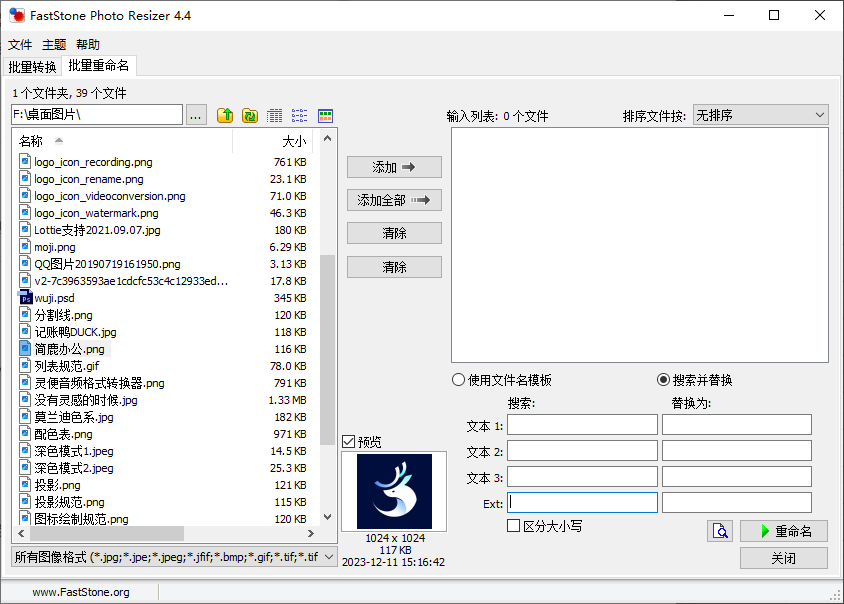Click the 名称 column sort arrow
The image size is (844, 604).
(x=59, y=141)
